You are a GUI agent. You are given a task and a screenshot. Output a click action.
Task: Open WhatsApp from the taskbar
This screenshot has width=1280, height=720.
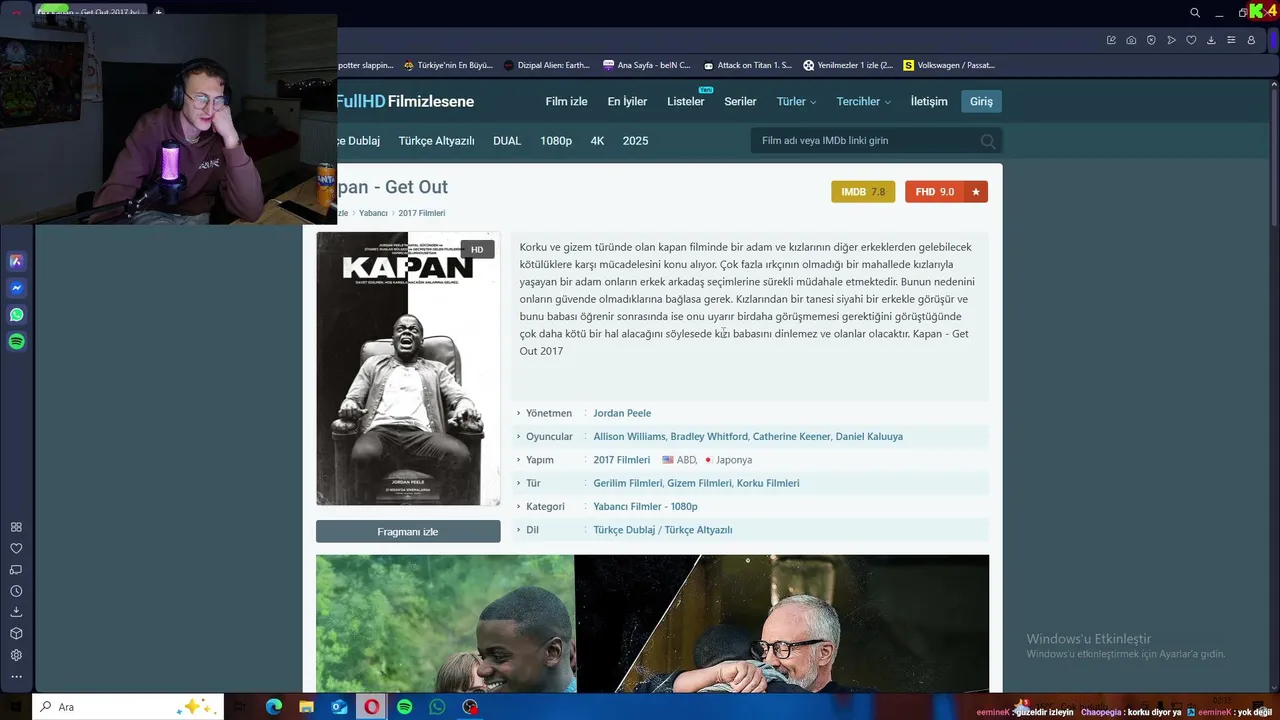pyautogui.click(x=437, y=707)
